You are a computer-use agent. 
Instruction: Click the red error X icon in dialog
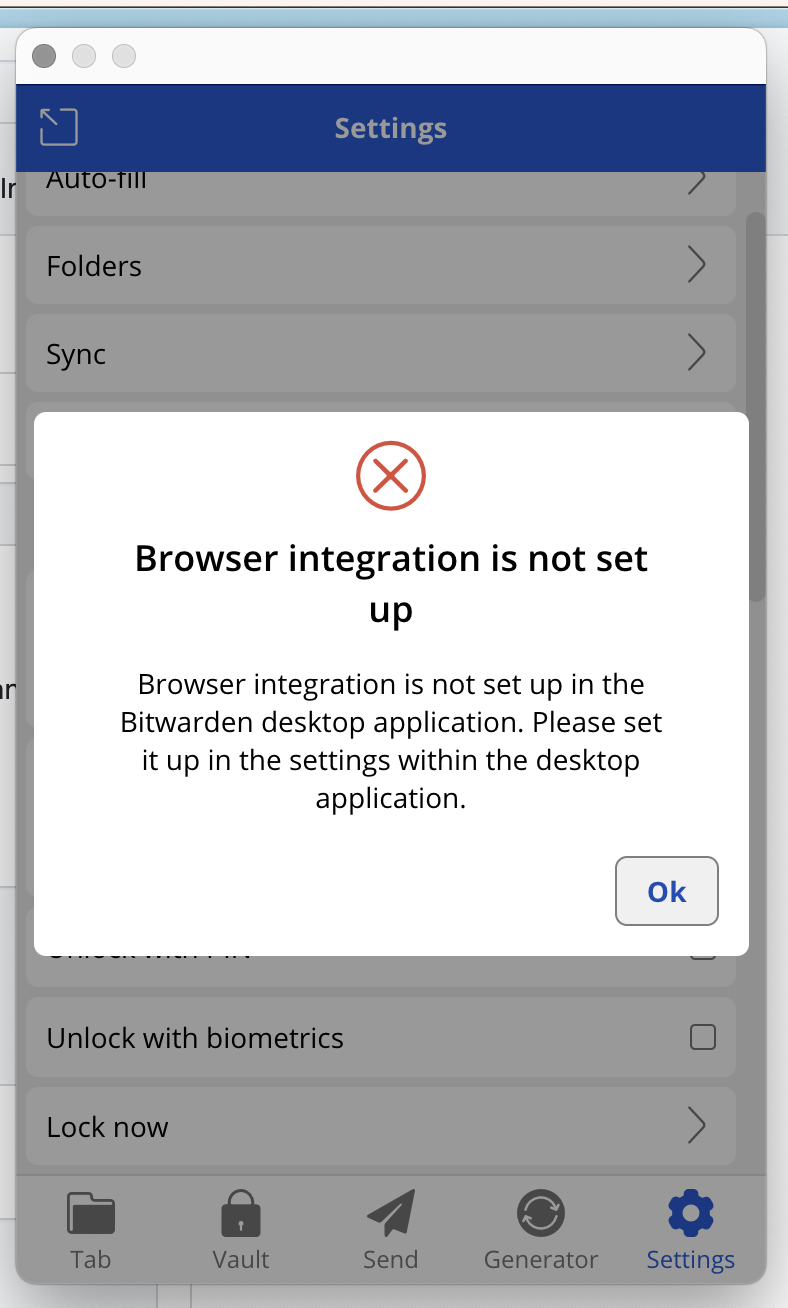pyautogui.click(x=391, y=476)
